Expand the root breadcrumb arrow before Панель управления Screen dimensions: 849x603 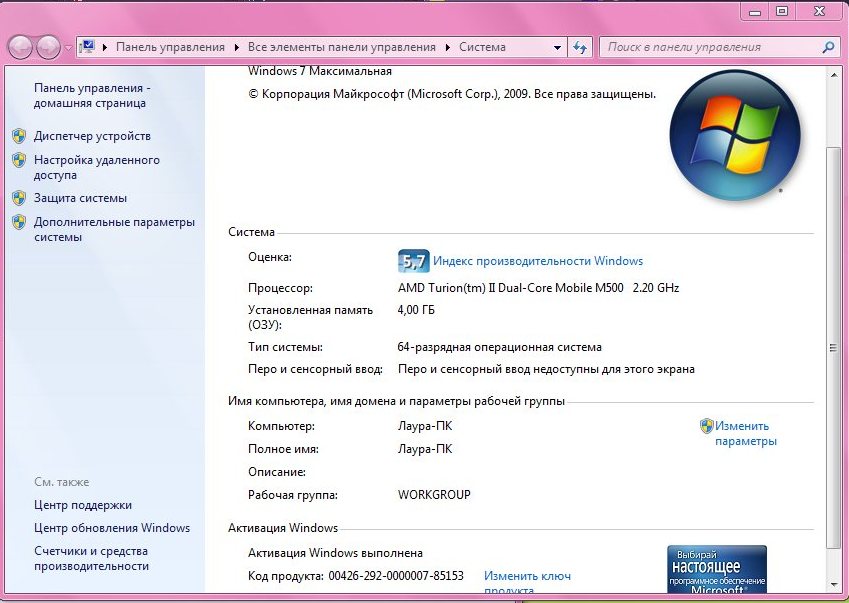click(x=105, y=48)
